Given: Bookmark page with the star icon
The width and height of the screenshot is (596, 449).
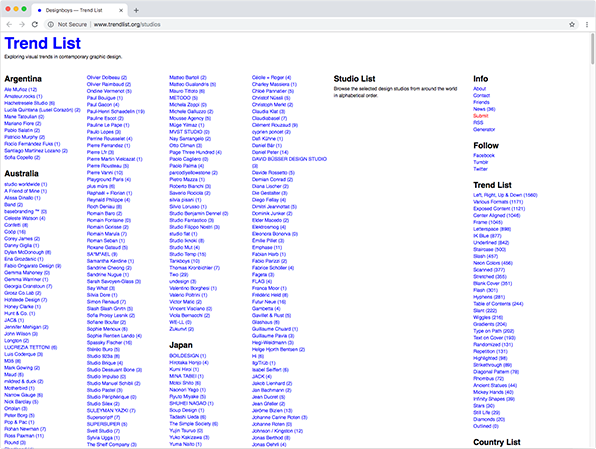Looking at the screenshot, I should 572,24.
